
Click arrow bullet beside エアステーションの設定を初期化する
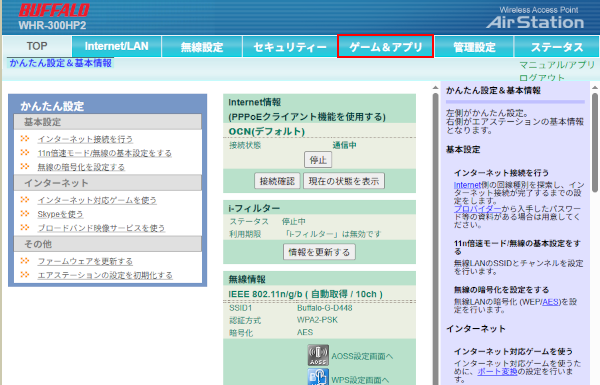25,274
